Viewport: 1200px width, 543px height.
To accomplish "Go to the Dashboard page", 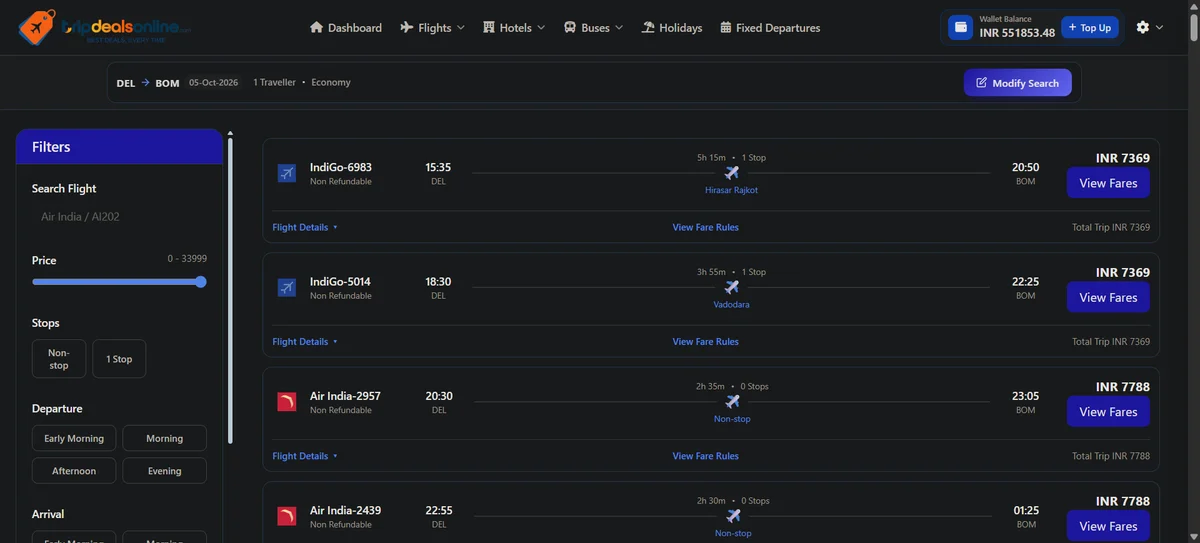I will point(346,28).
